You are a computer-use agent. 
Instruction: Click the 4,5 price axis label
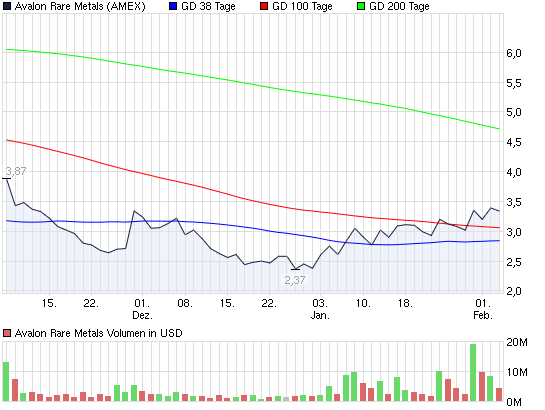[x=514, y=142]
